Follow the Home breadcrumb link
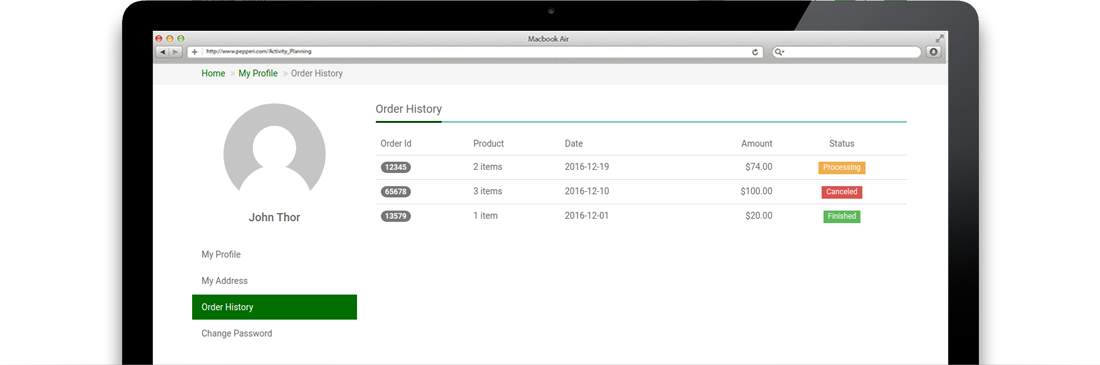Image resolution: width=1100 pixels, height=365 pixels. click(213, 73)
